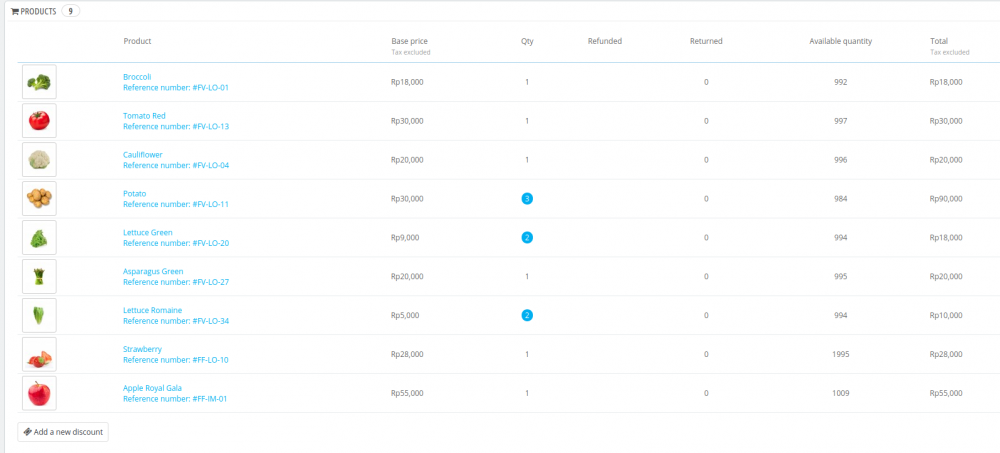Open the Potato product link
Image resolution: width=1000 pixels, height=453 pixels.
[135, 193]
